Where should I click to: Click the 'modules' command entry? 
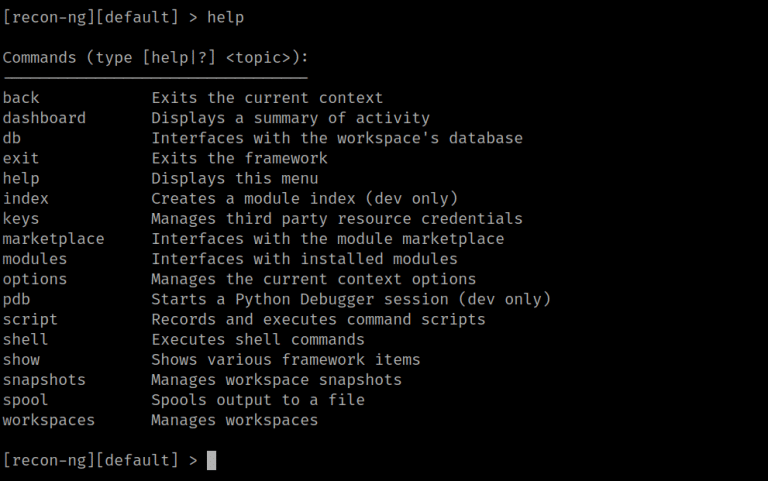(35, 259)
